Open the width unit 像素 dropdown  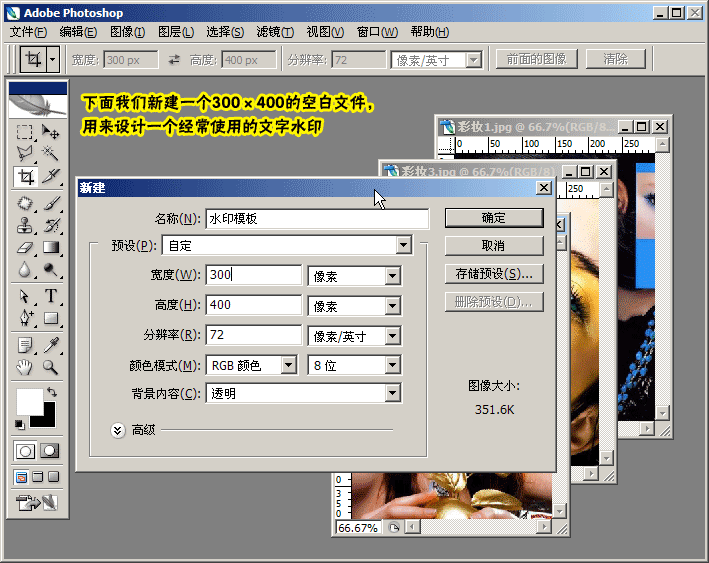tap(392, 276)
